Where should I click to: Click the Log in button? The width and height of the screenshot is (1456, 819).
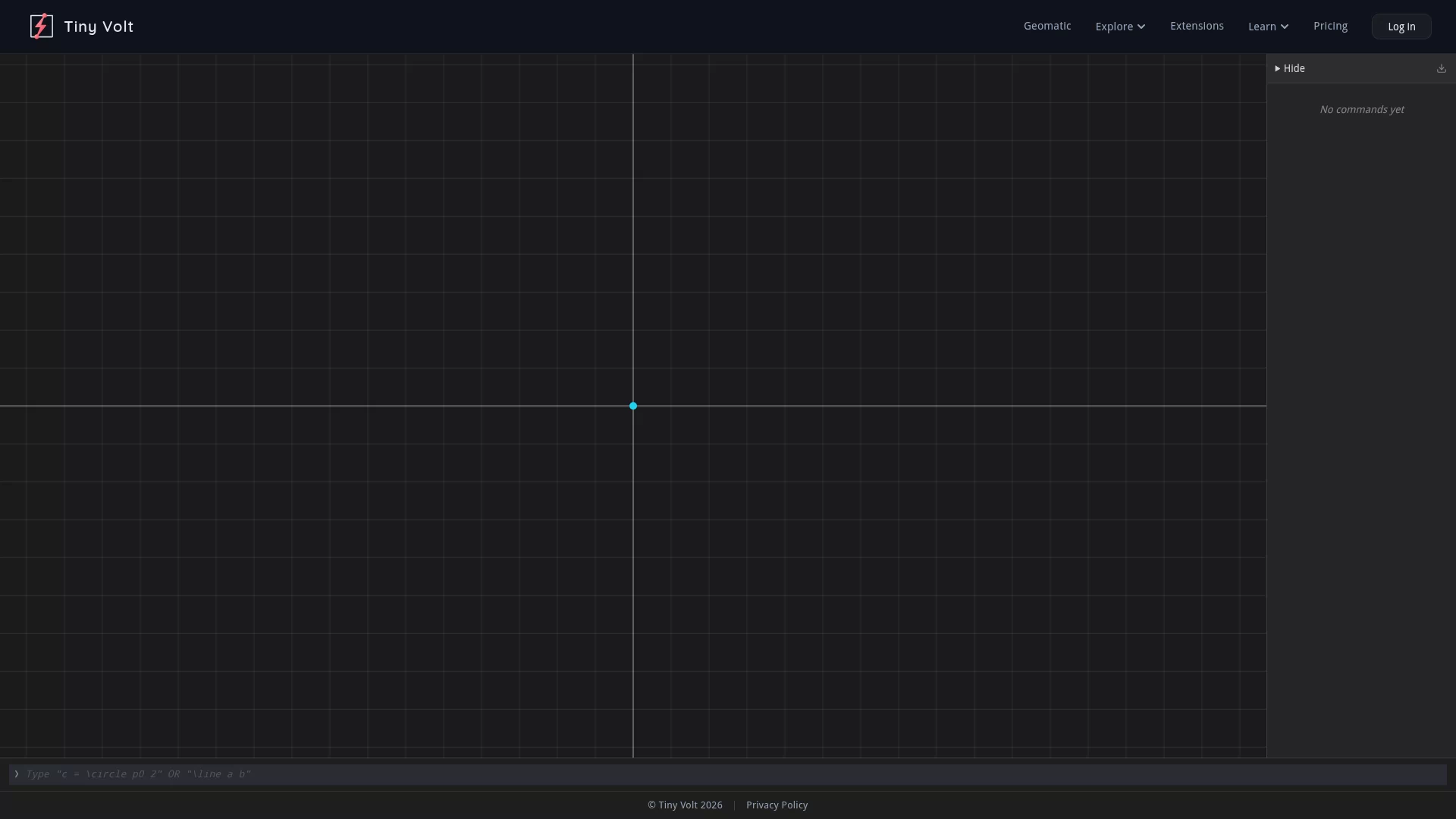1401,27
